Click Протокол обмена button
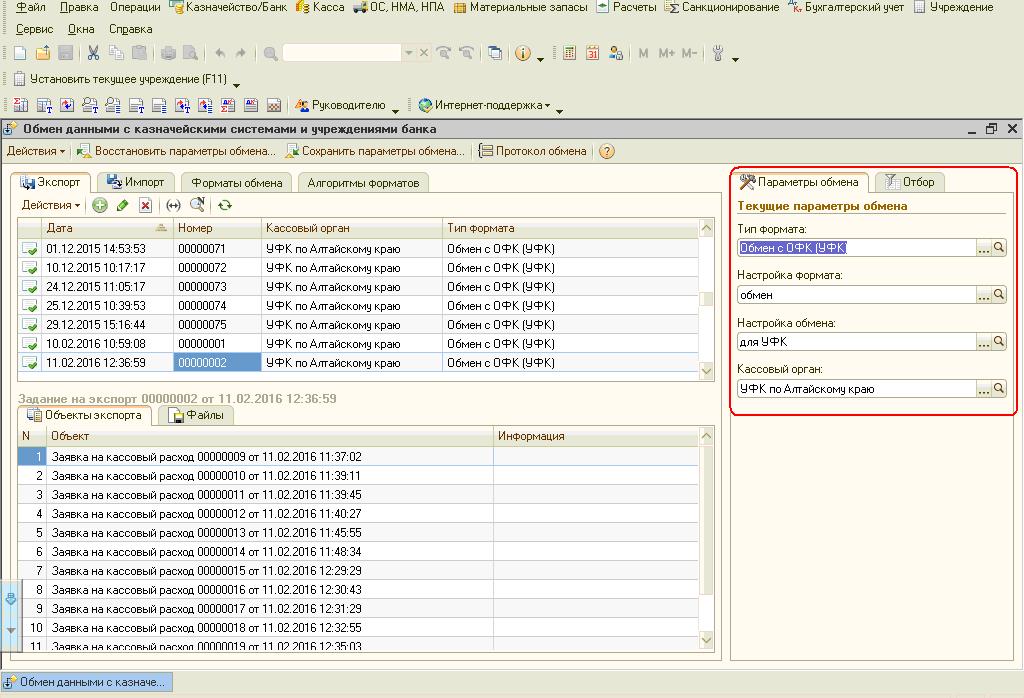 [x=533, y=151]
